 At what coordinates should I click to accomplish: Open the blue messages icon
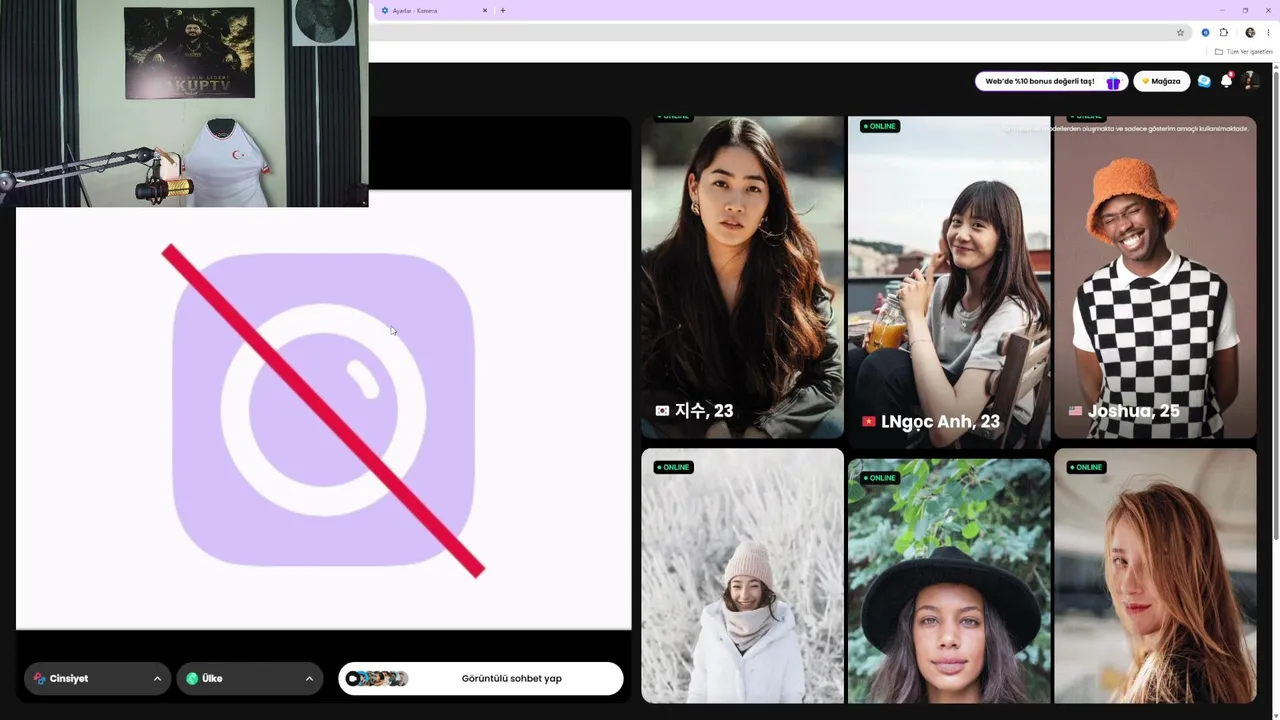(x=1204, y=81)
